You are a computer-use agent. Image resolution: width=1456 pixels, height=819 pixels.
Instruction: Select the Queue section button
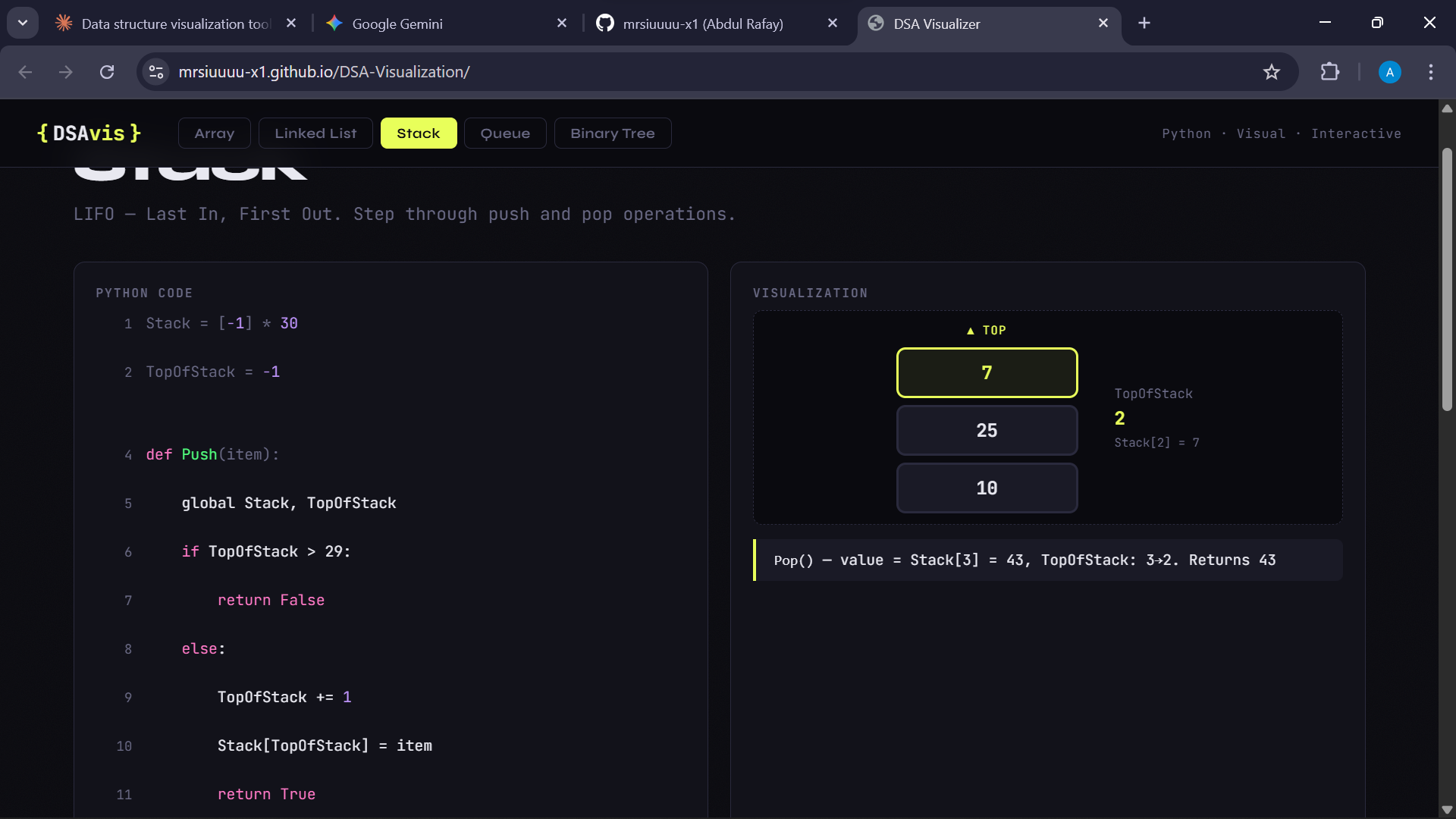click(505, 133)
